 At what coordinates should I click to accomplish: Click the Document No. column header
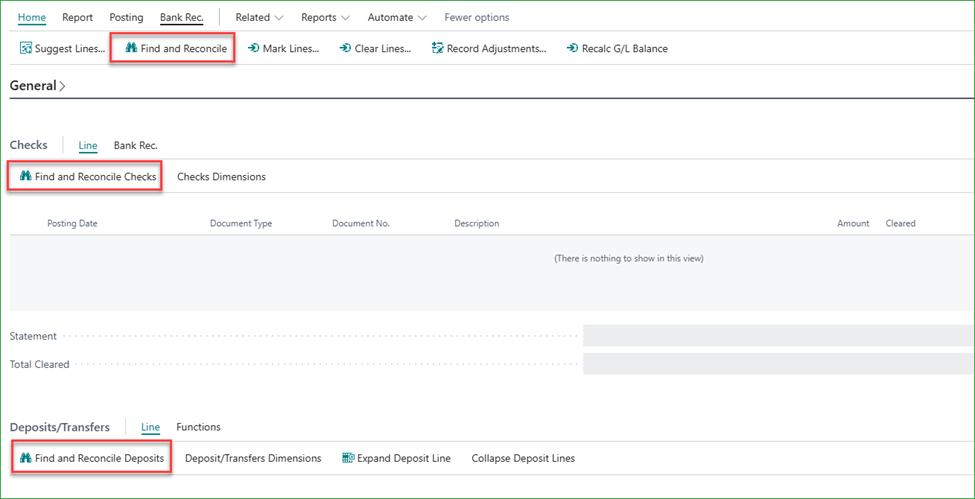coord(361,223)
